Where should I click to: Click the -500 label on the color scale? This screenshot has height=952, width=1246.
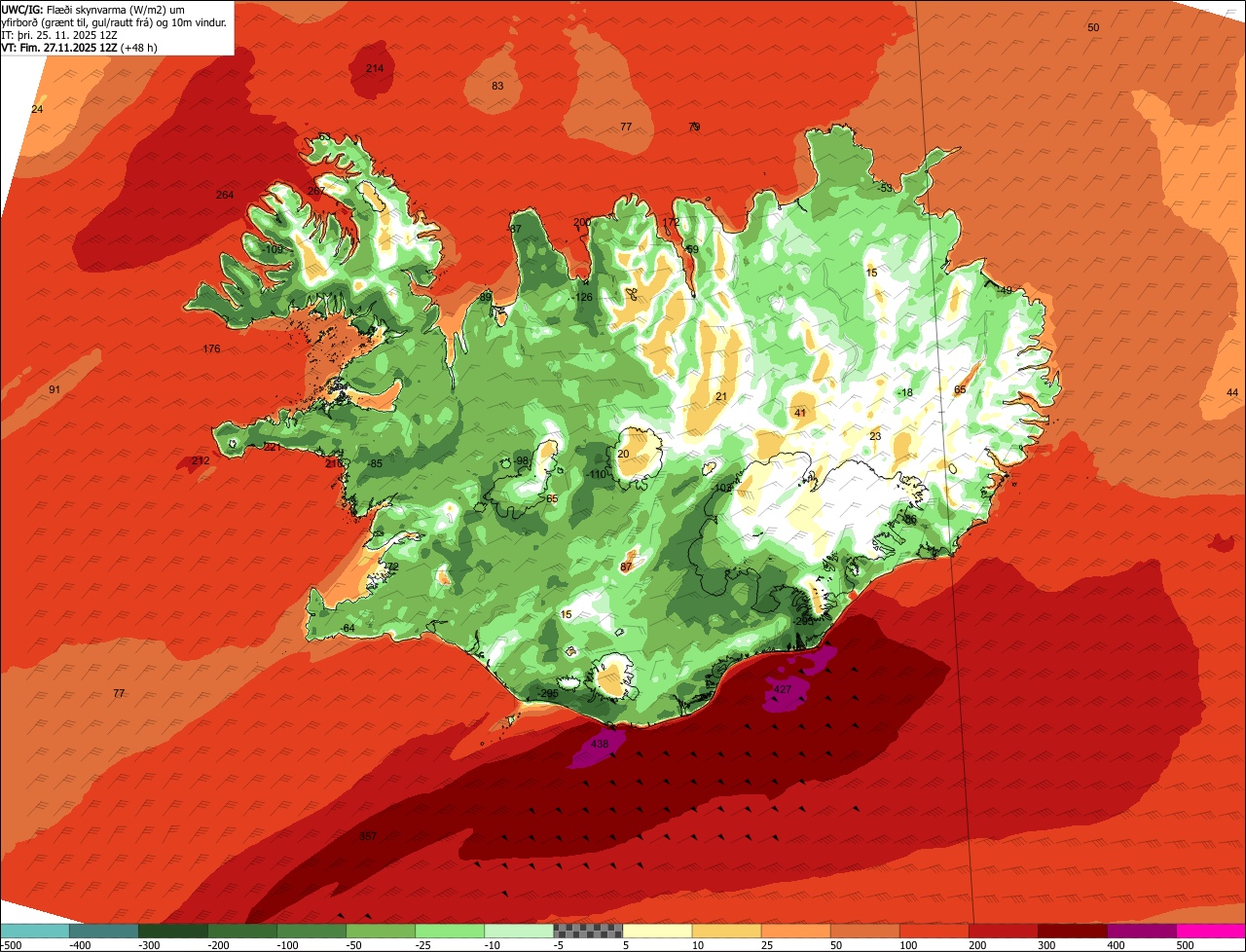click(12, 944)
